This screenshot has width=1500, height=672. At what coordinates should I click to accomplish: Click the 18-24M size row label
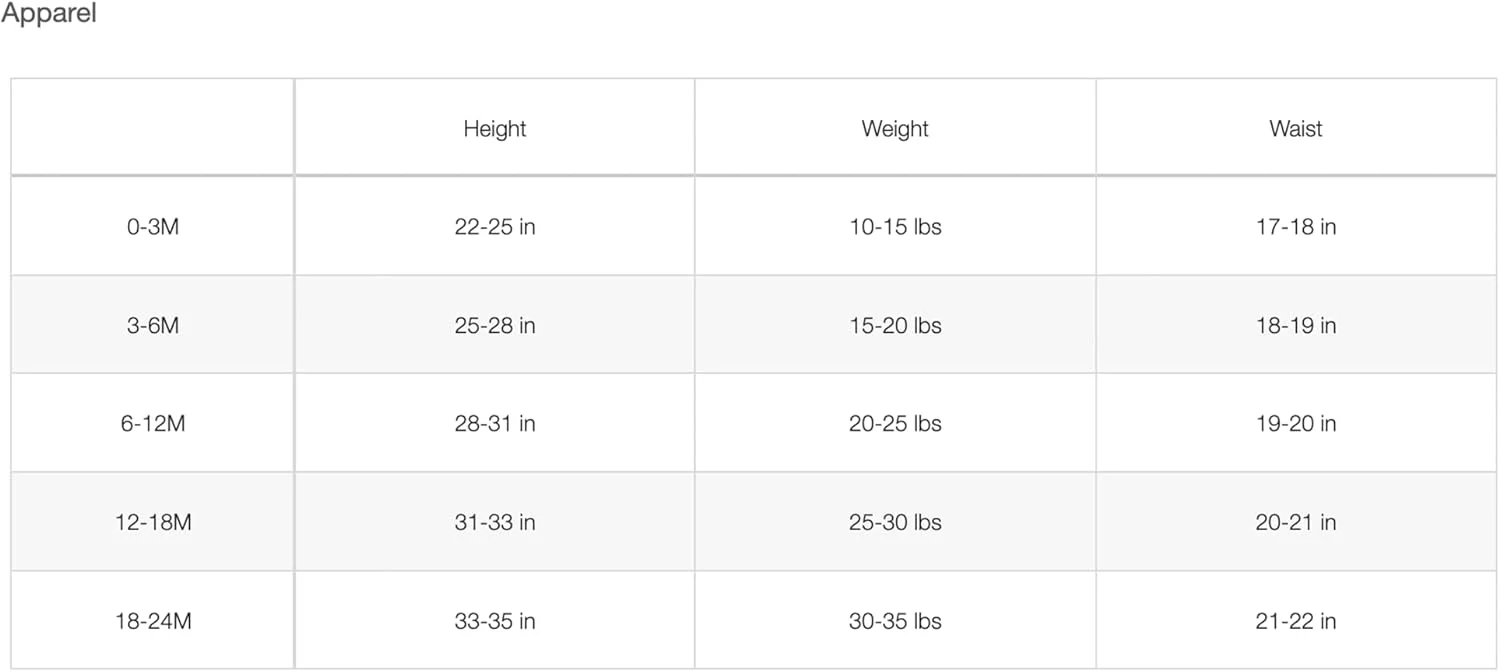coord(153,621)
